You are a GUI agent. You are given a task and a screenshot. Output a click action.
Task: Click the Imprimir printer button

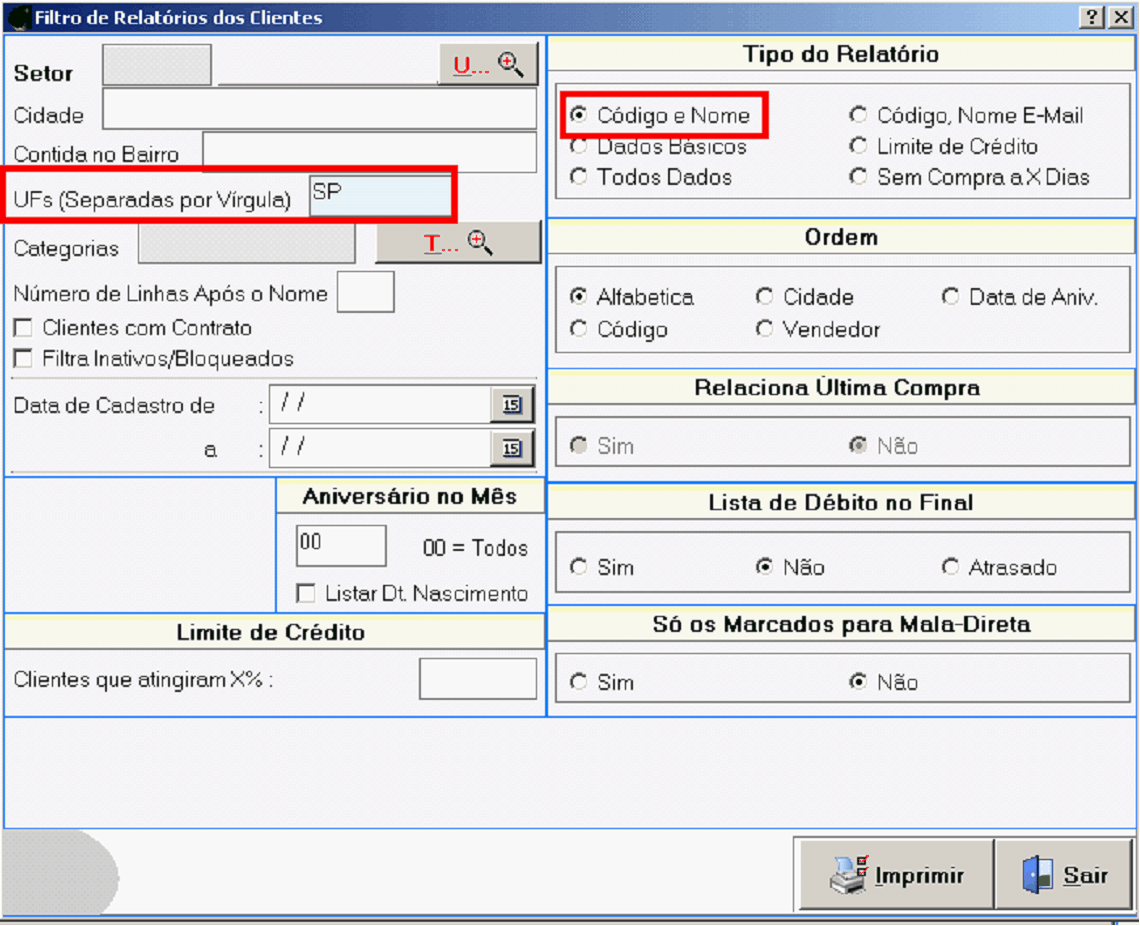point(896,875)
